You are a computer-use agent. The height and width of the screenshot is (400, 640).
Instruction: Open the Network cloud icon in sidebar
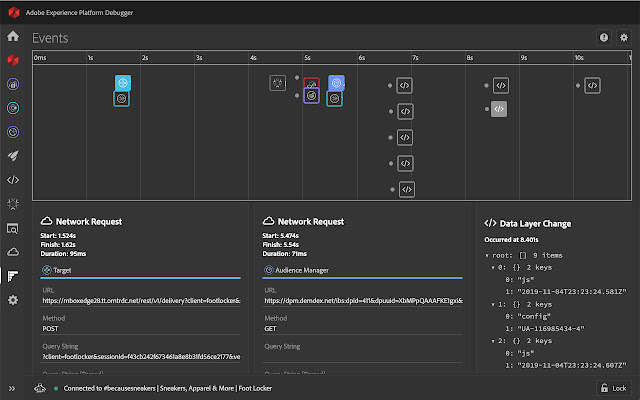coord(13,252)
